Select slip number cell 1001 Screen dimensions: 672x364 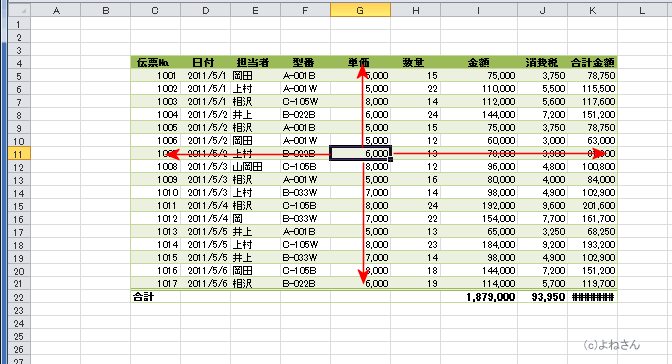tap(155, 76)
